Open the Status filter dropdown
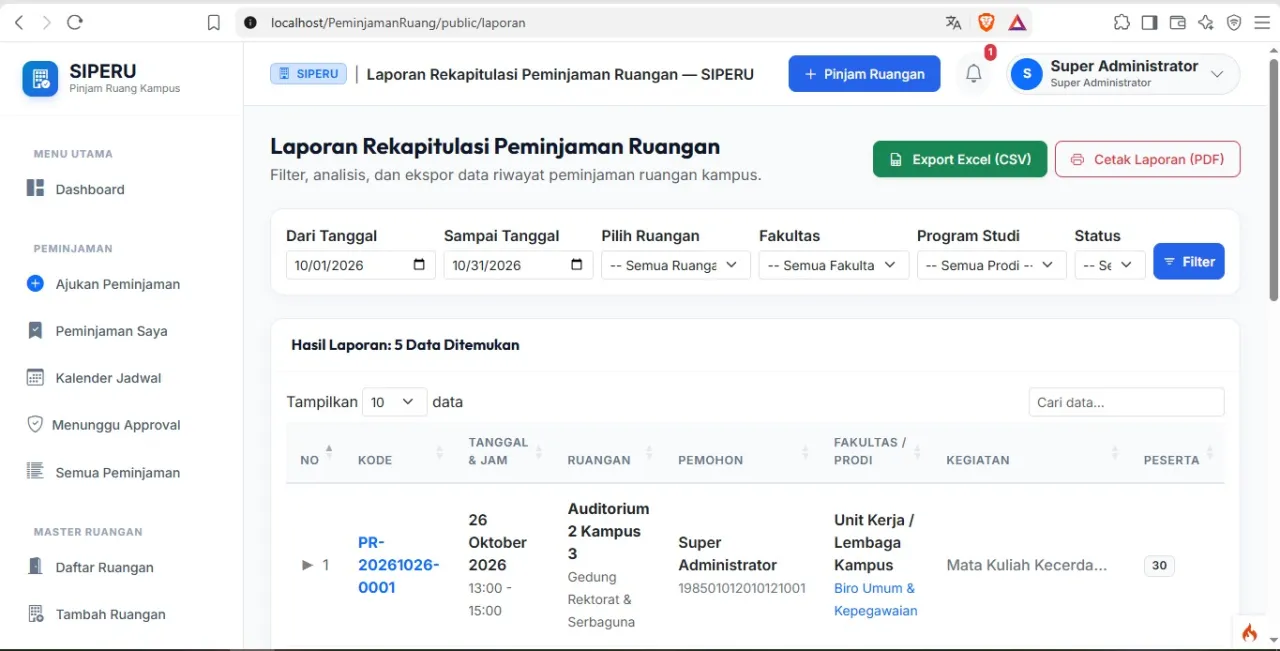Image resolution: width=1280 pixels, height=651 pixels. tap(1110, 265)
